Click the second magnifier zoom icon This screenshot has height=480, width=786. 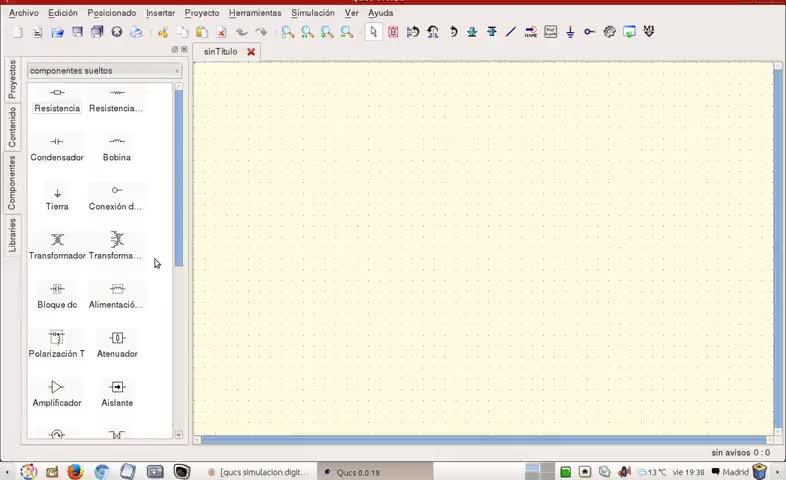coord(307,32)
